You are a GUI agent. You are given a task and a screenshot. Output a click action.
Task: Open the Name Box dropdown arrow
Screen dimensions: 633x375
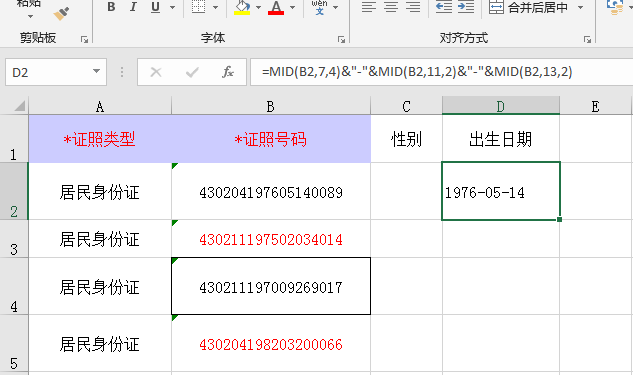pyautogui.click(x=96, y=71)
